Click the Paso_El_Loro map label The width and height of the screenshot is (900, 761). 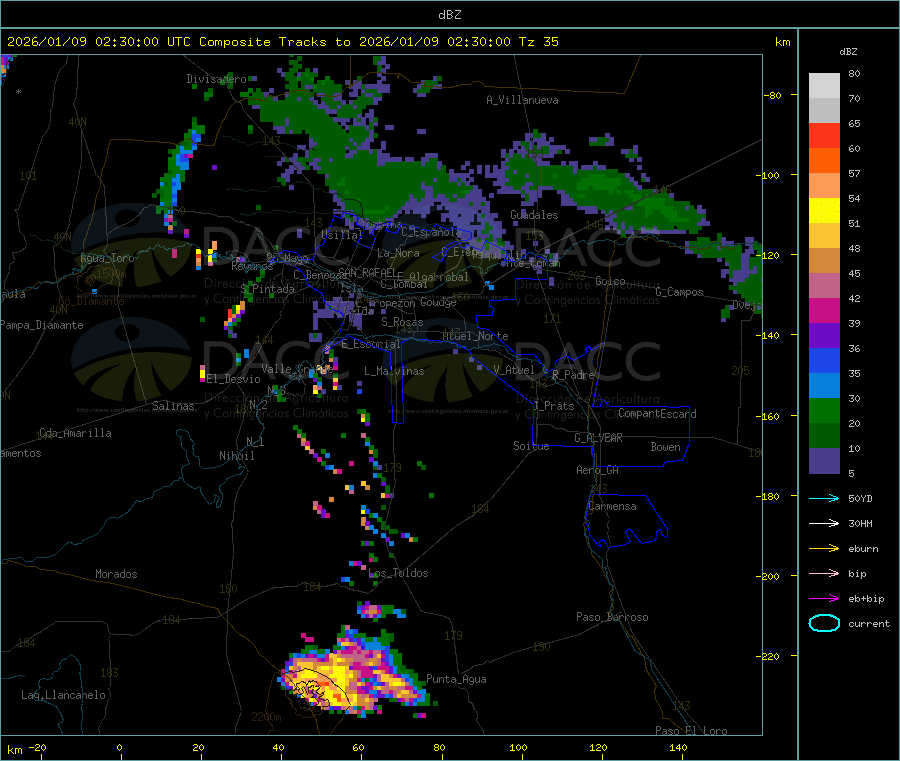[x=691, y=731]
